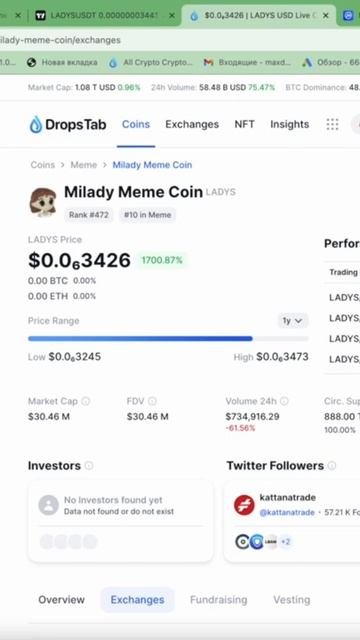Viewport: 360px width, 640px height.
Task: Click the kattanatrade red profile logo
Action: [x=244, y=505]
